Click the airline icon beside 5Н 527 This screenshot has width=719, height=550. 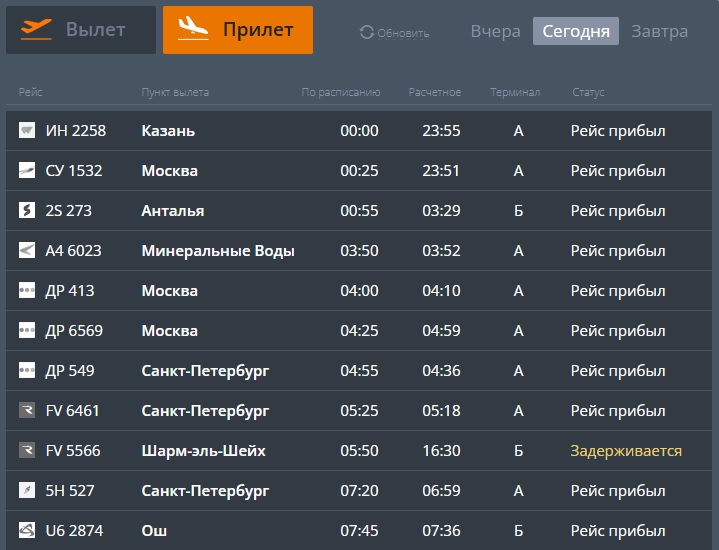pos(27,491)
